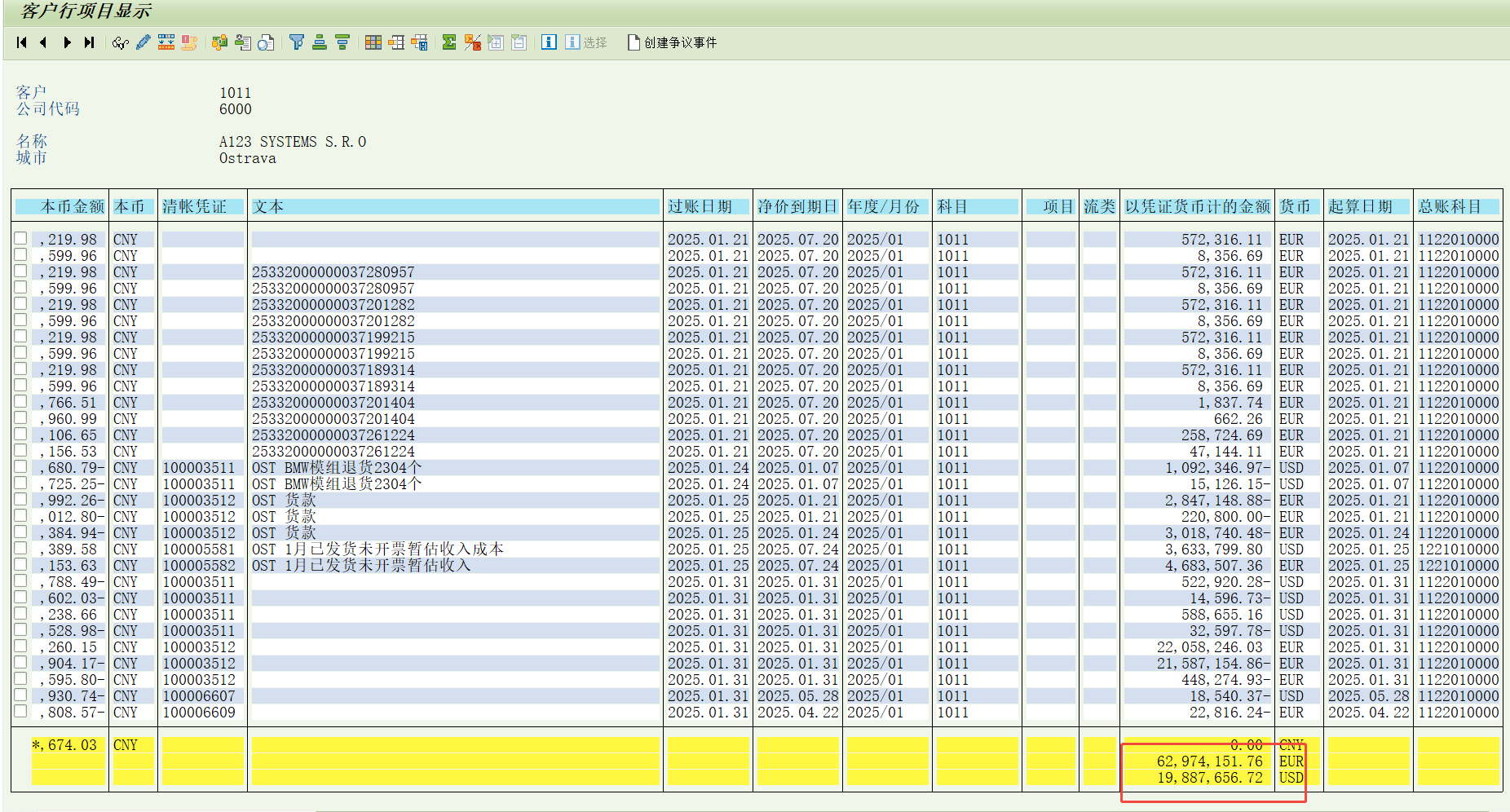
Task: Tick the checkbox for the 156.53 row
Action: click(20, 450)
